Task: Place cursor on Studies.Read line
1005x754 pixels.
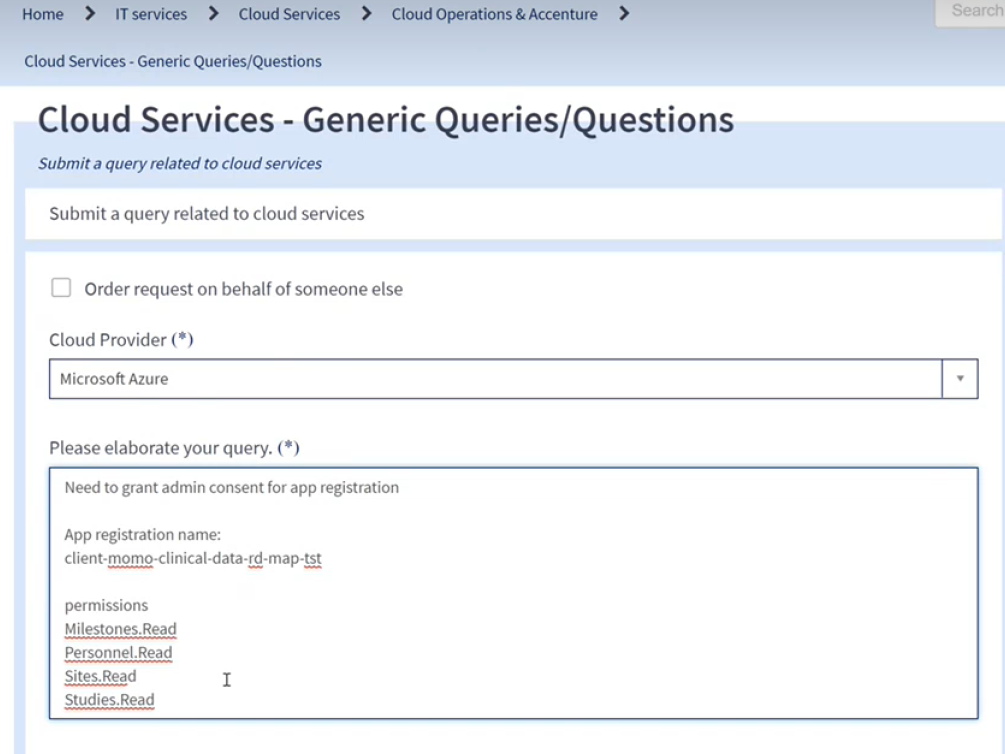Action: point(110,700)
